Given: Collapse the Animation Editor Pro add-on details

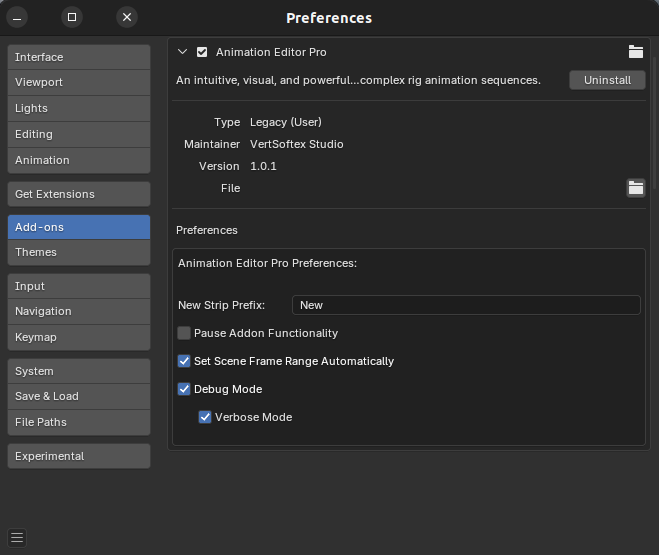Looking at the screenshot, I should 182,52.
